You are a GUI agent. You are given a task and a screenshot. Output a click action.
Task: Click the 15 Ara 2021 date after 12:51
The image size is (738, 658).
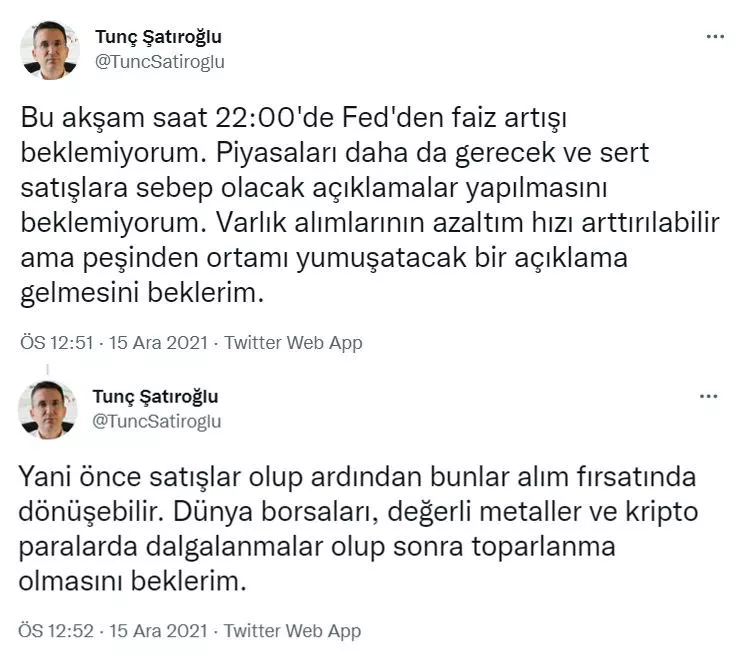pos(159,343)
